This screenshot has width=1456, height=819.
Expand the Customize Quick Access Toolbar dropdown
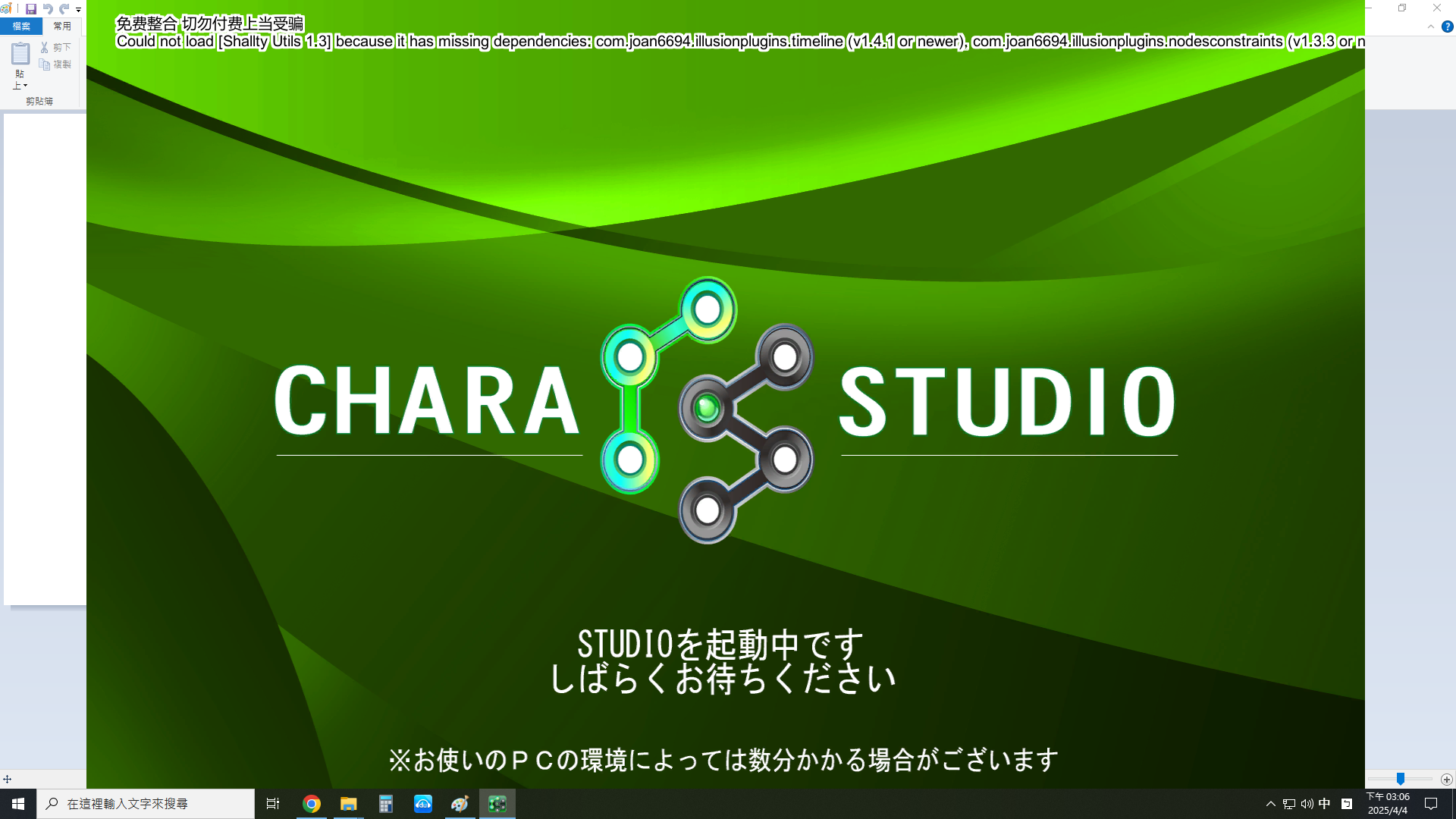point(78,10)
